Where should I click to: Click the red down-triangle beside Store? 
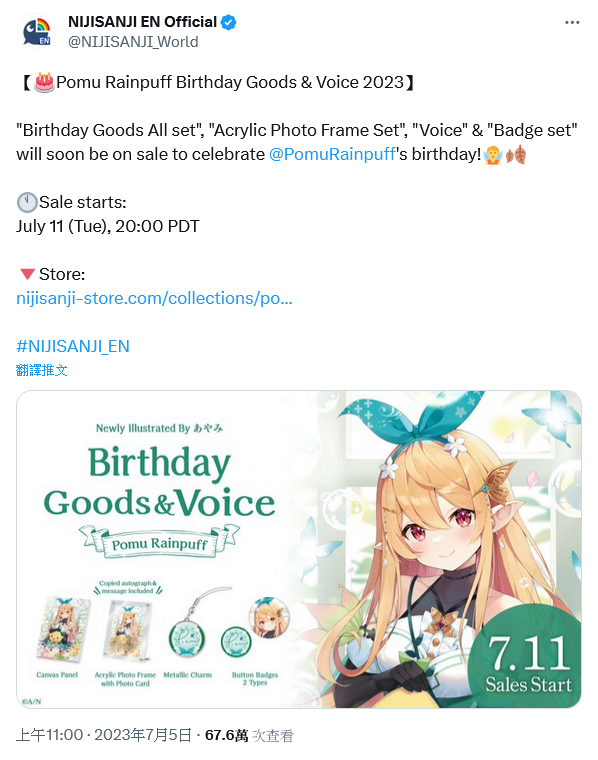pyautogui.click(x=27, y=274)
